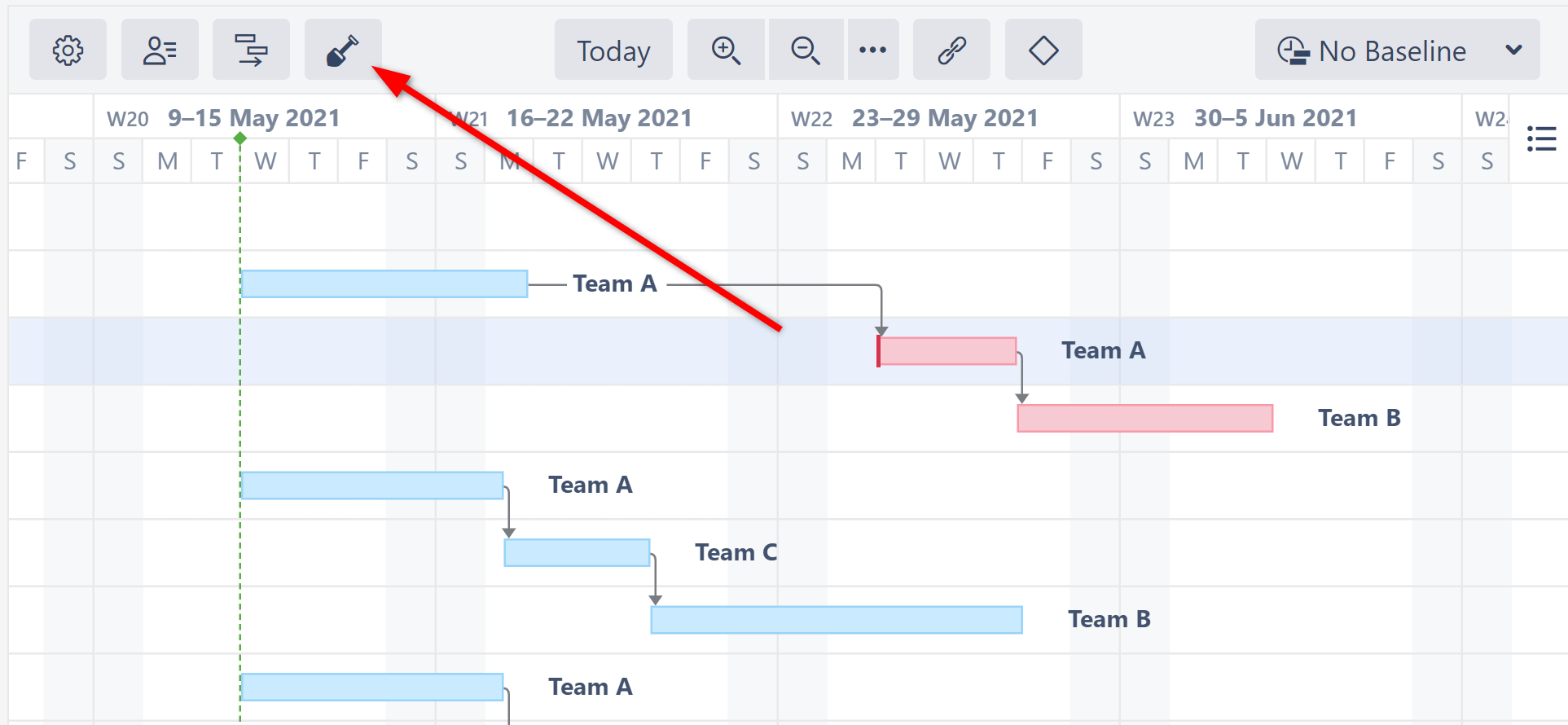
Task: Toggle the list legend icon at right
Action: coord(1541,138)
